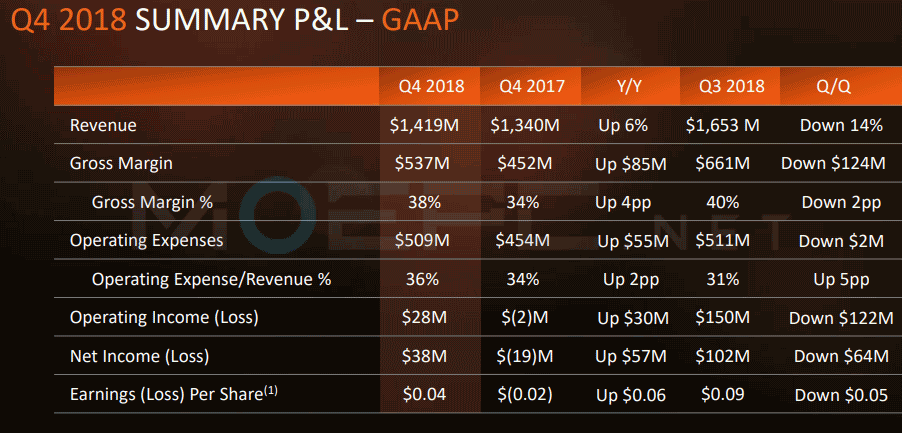Click the 'Y/Y' column header
902x433 pixels.
pyautogui.click(x=632, y=86)
